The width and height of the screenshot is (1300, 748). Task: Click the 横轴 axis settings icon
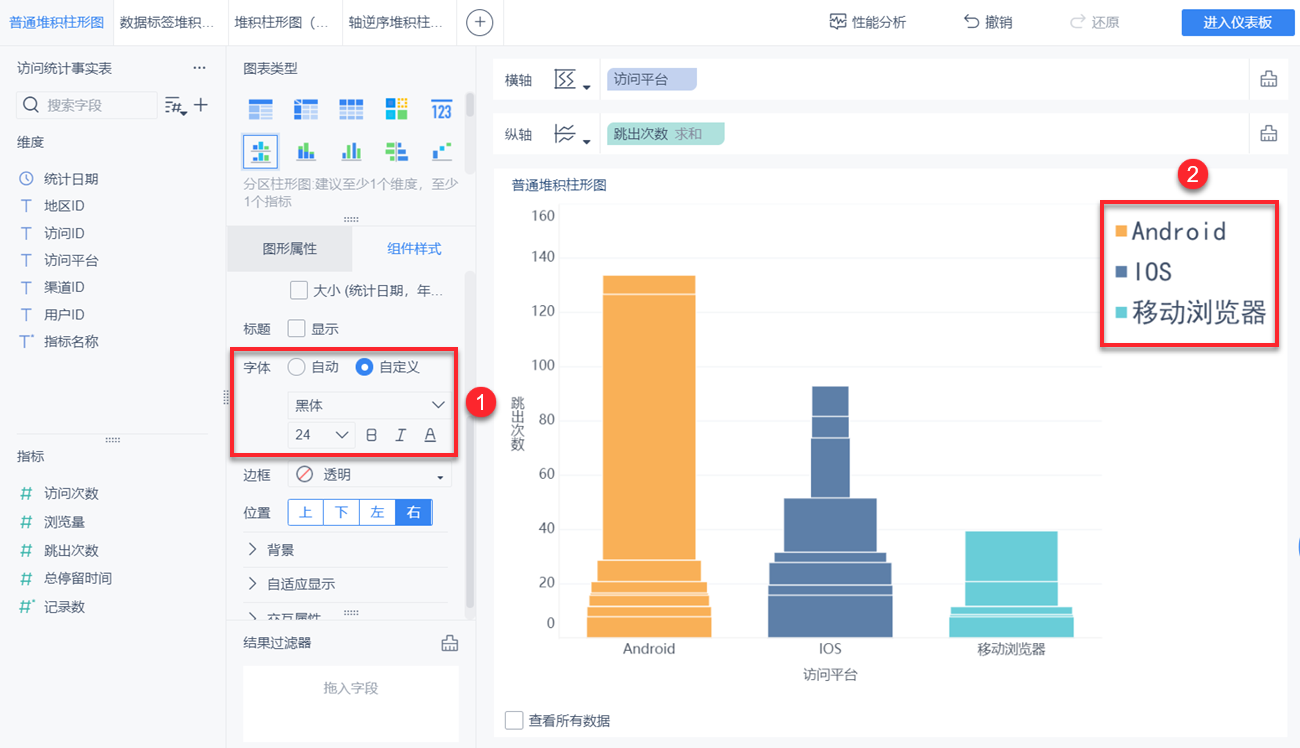tap(571, 80)
